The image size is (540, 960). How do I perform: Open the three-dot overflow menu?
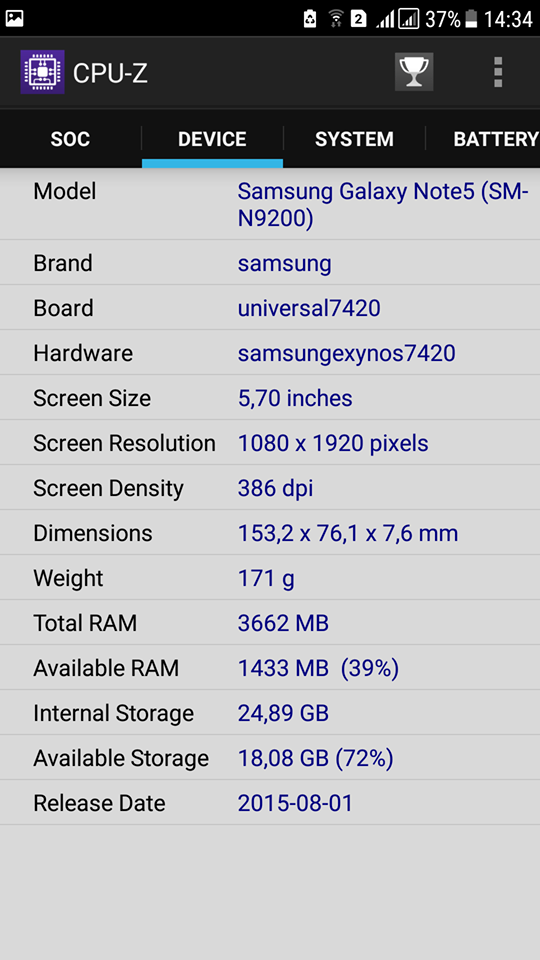pos(498,72)
